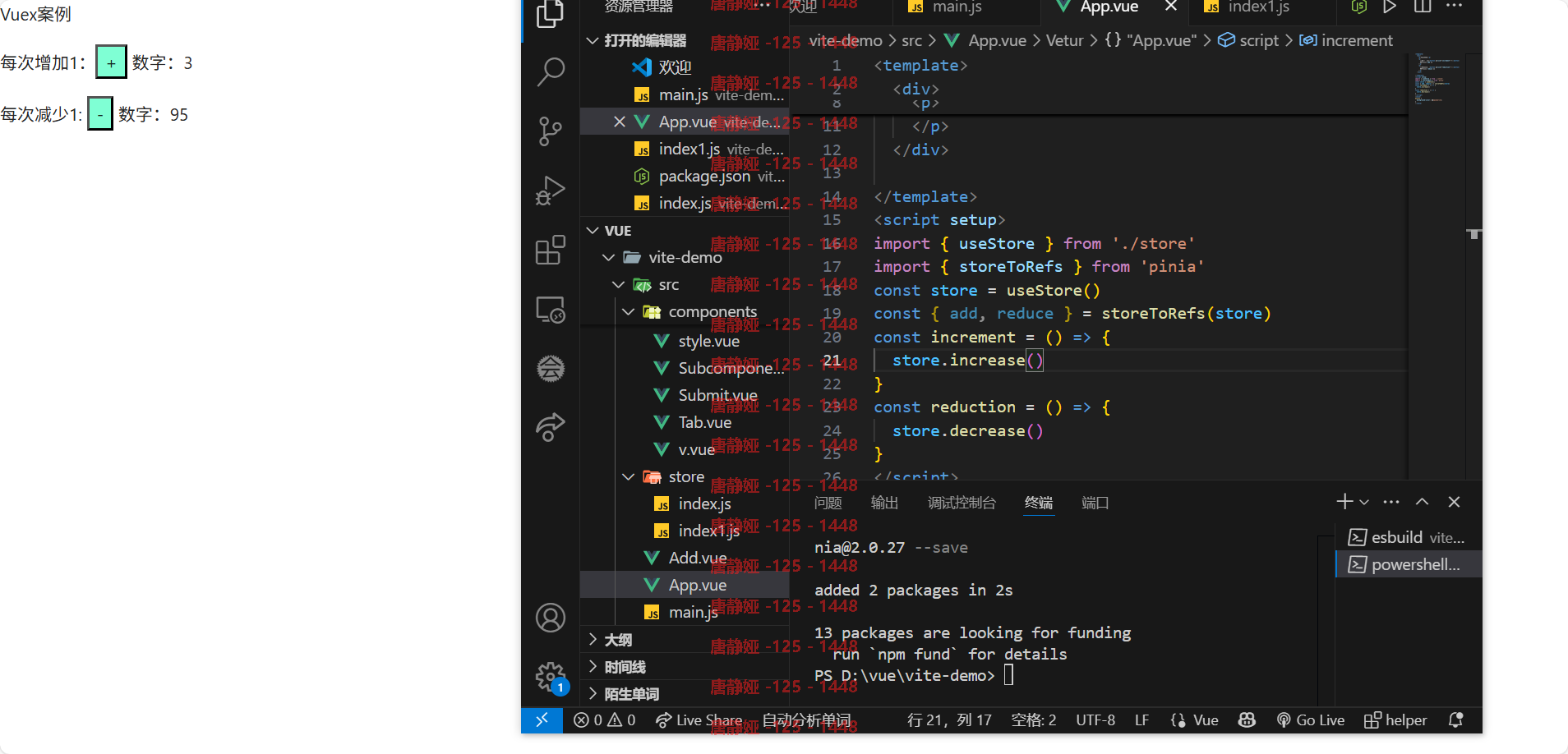
Task: Open the Manage settings gear
Action: (550, 678)
